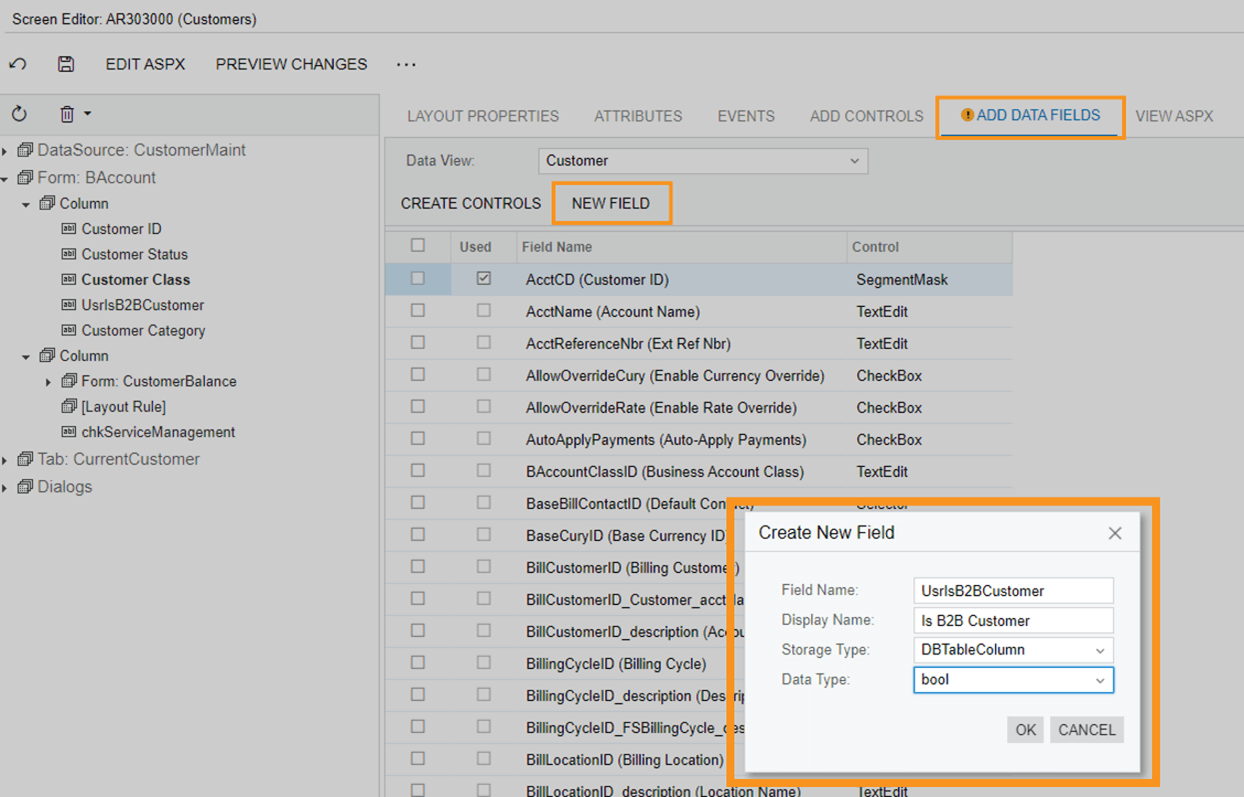Check the row checkbox for AcctCD (Customer ID)

418,279
